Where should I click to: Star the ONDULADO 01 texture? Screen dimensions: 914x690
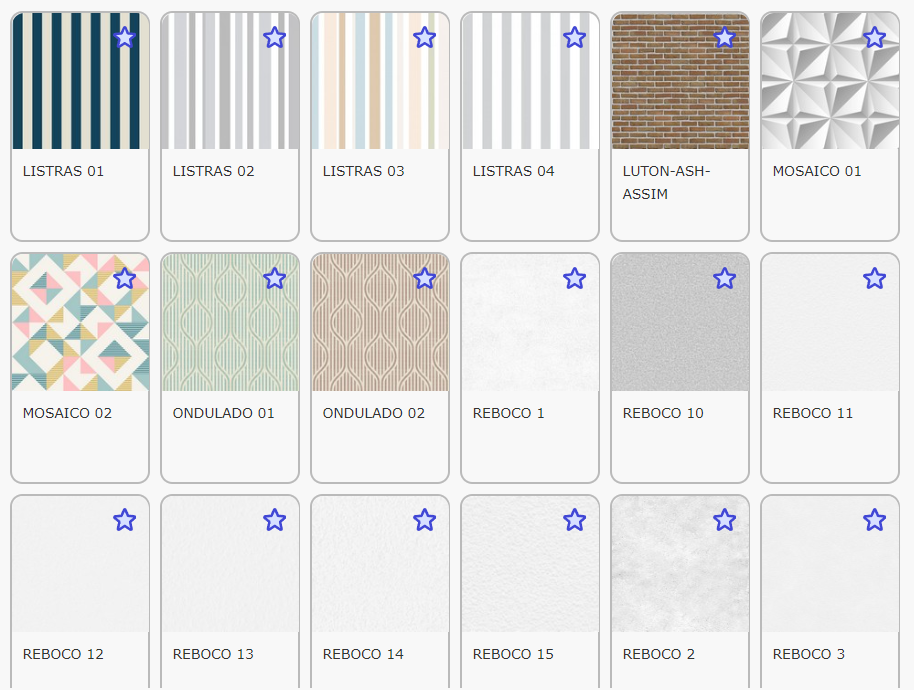click(274, 279)
